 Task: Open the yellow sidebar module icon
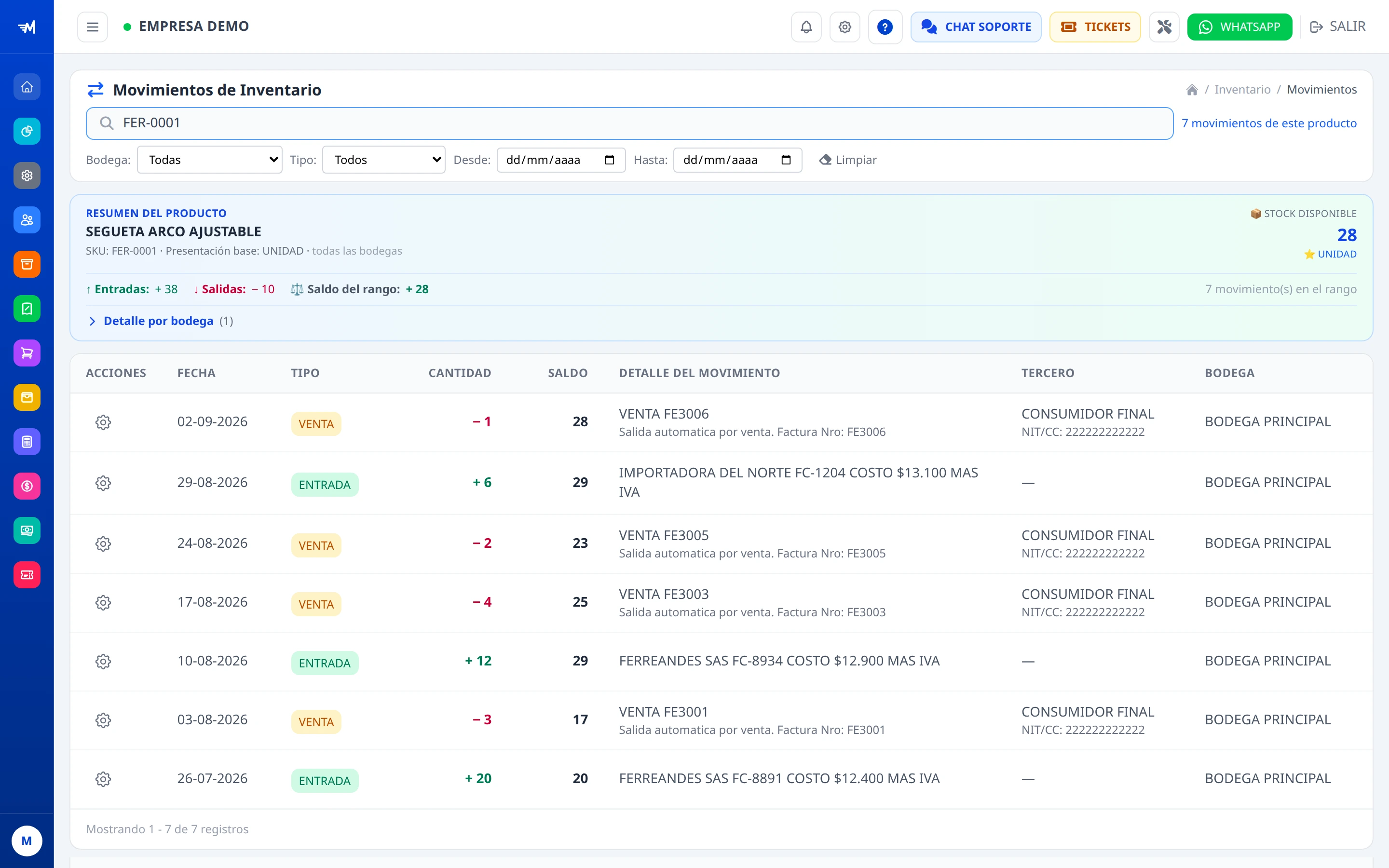(x=27, y=397)
